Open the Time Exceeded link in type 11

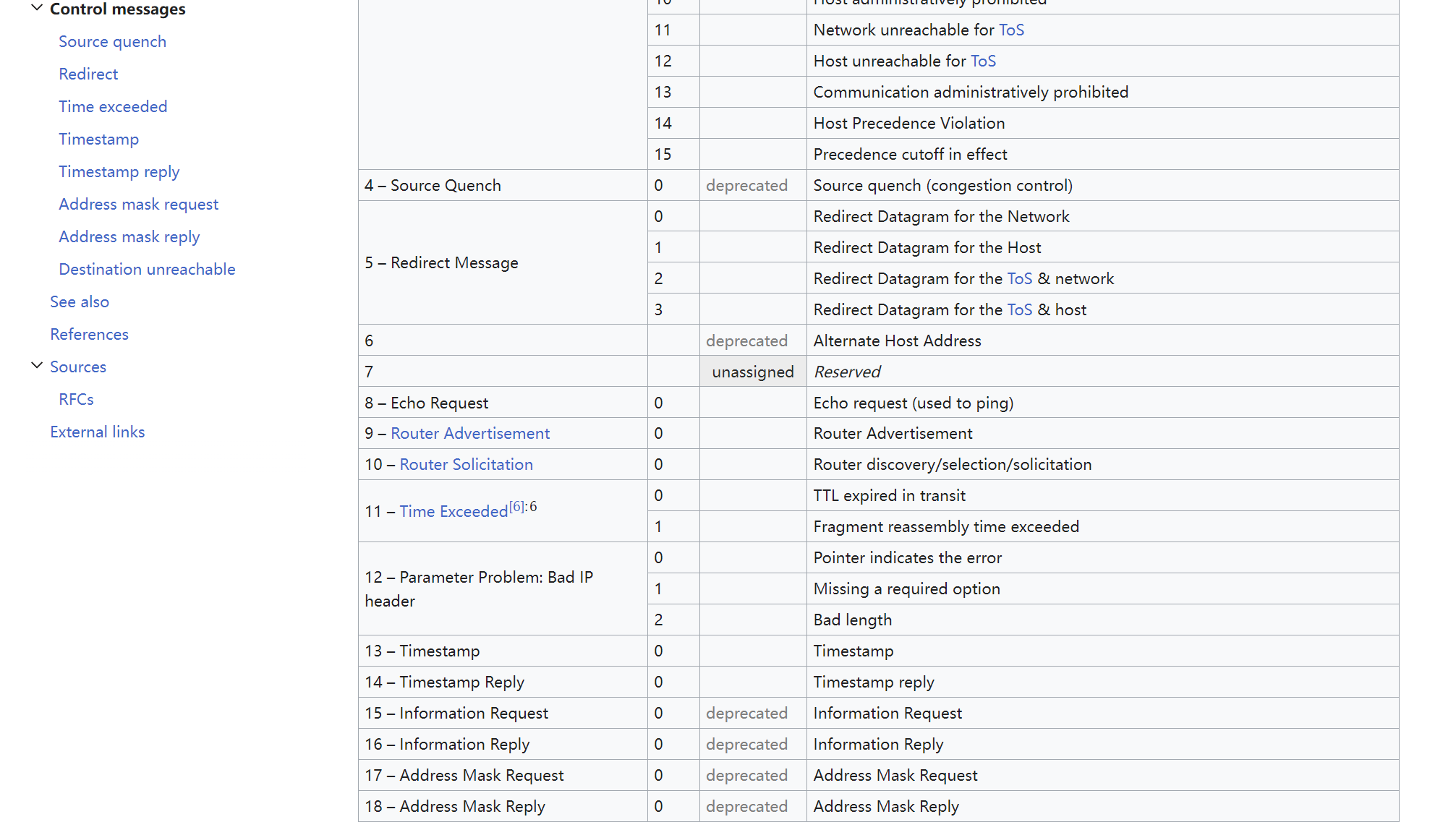[x=454, y=511]
